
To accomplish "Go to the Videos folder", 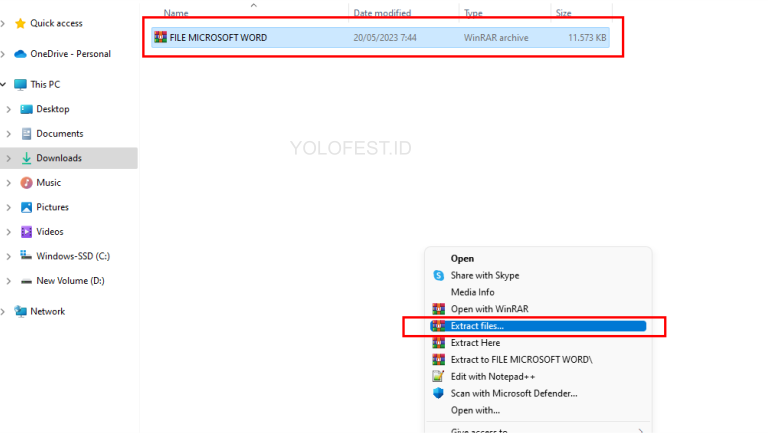I will [50, 232].
